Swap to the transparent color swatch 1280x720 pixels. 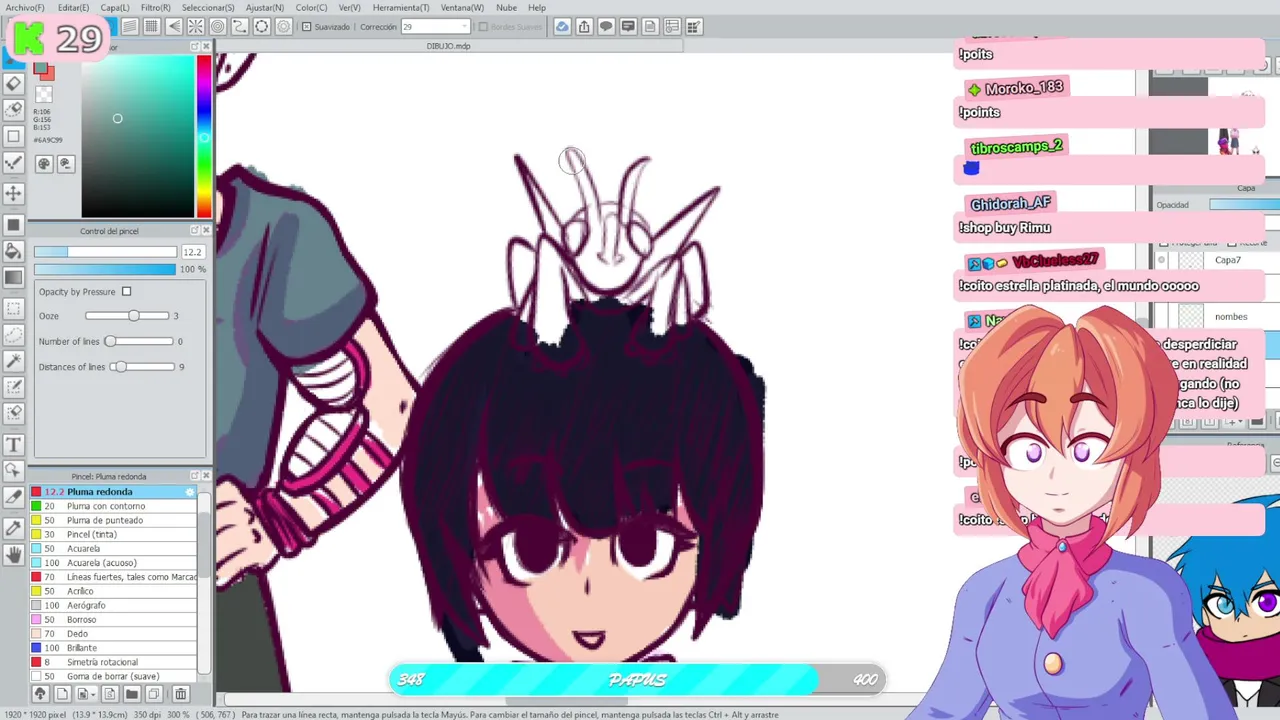tap(43, 95)
